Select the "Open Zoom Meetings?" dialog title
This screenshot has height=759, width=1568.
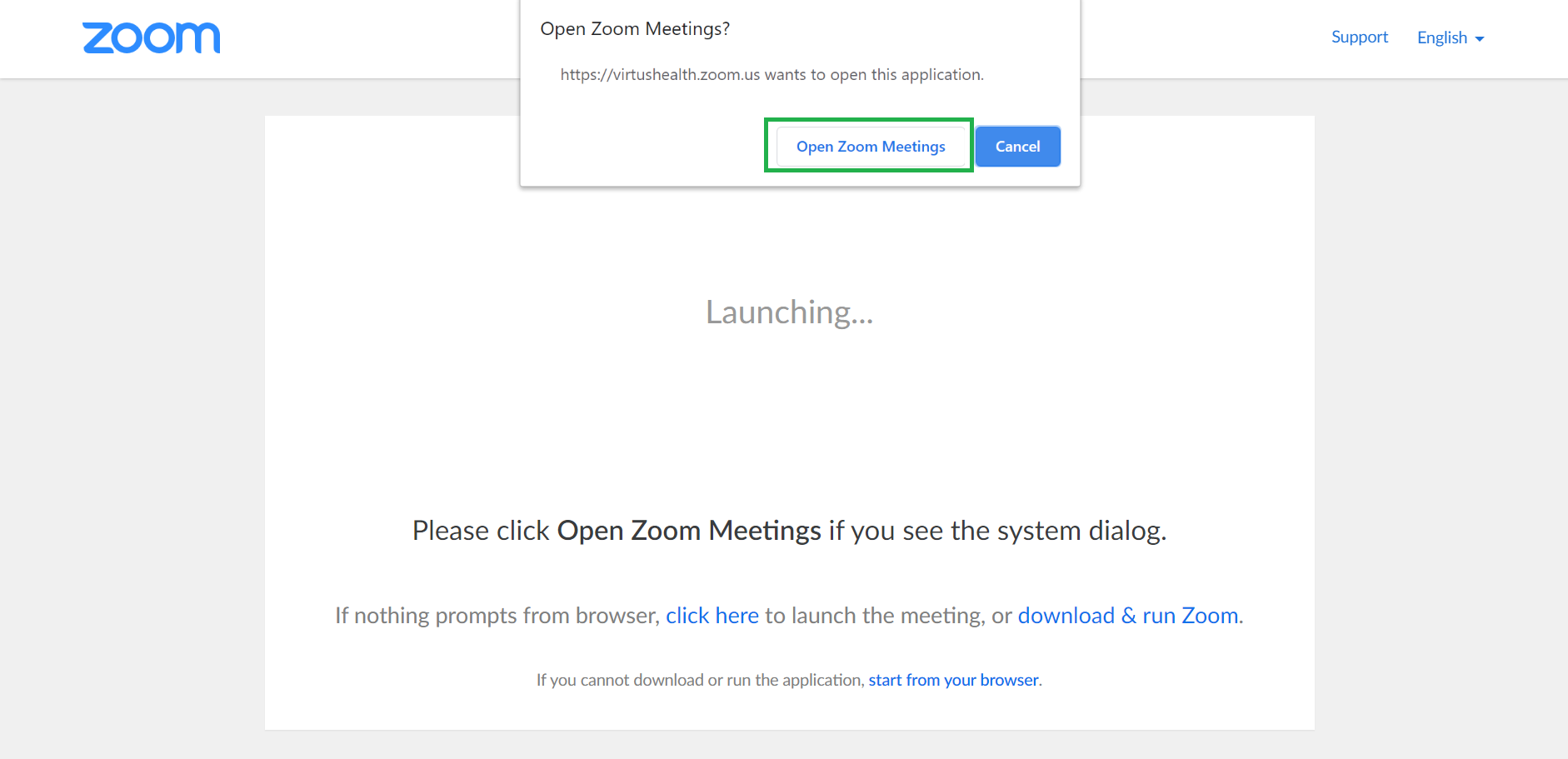tap(635, 29)
